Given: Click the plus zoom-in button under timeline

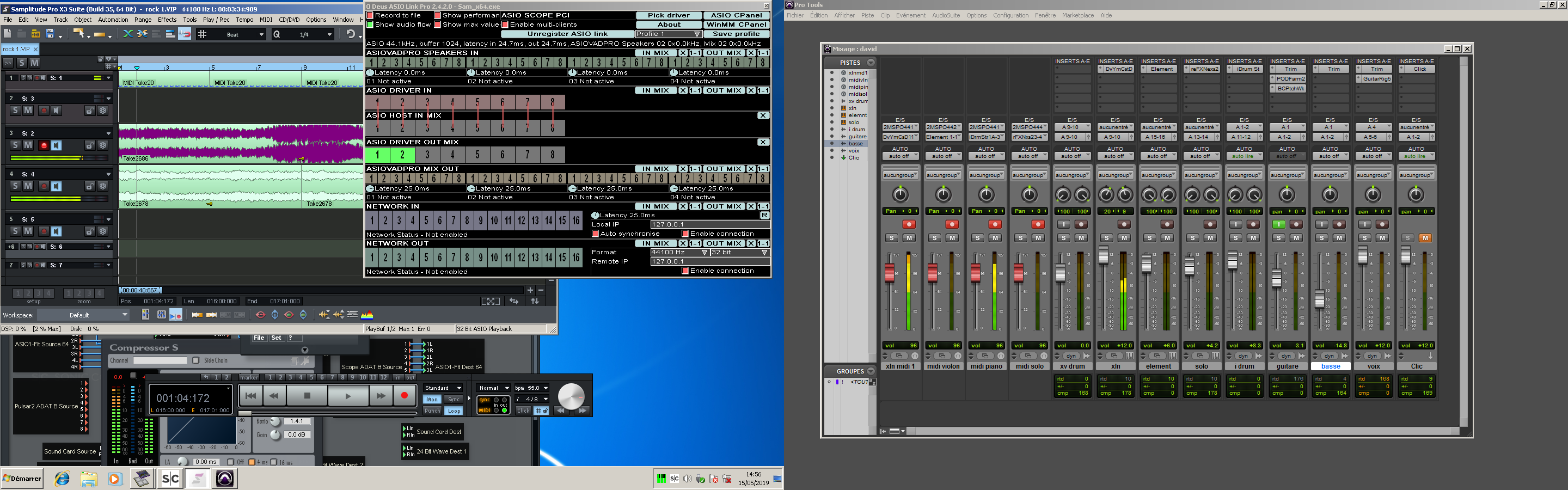Looking at the screenshot, I should (530, 290).
